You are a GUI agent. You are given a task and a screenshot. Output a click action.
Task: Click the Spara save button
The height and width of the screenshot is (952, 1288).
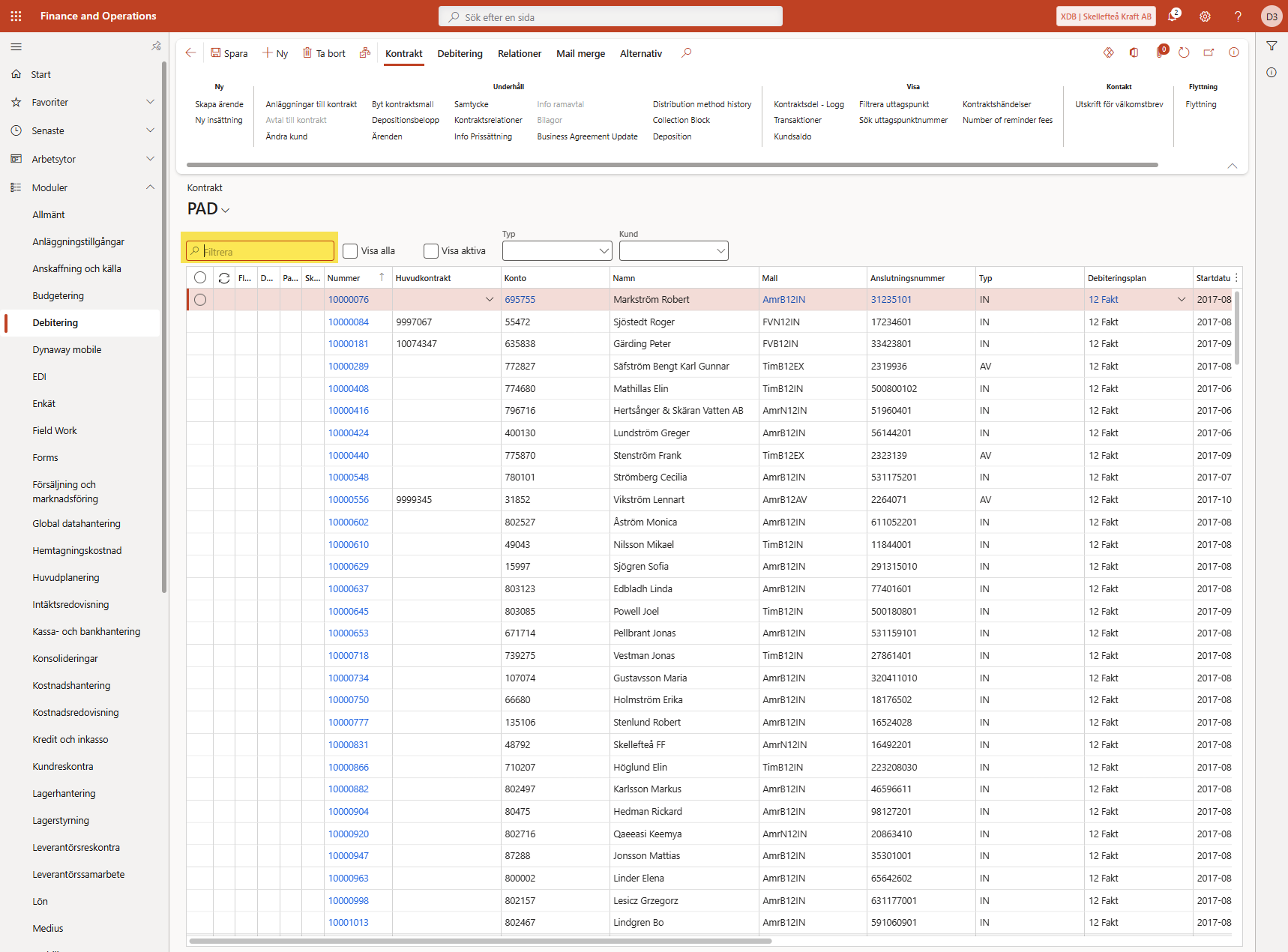click(229, 53)
